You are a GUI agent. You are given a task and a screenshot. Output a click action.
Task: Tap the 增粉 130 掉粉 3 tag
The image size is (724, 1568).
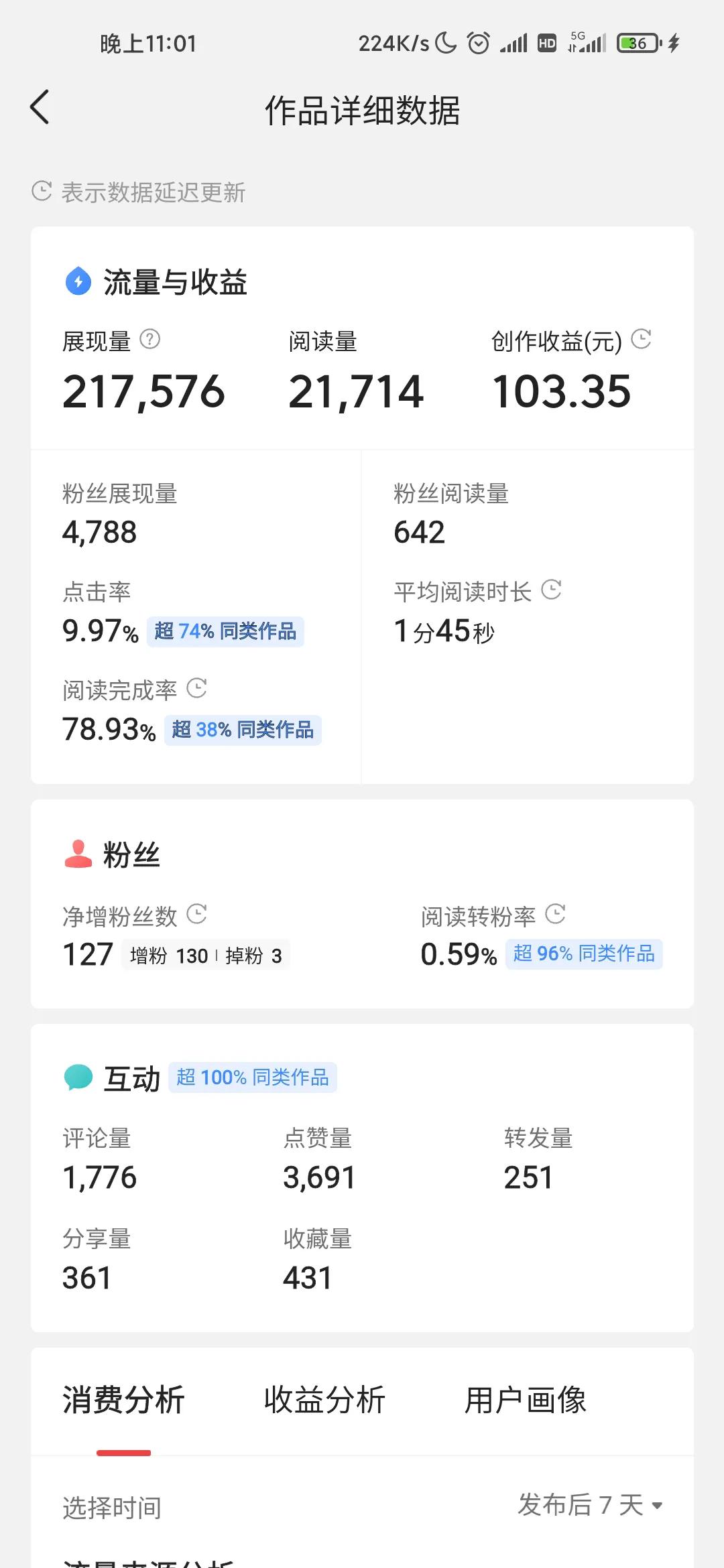pos(206,956)
